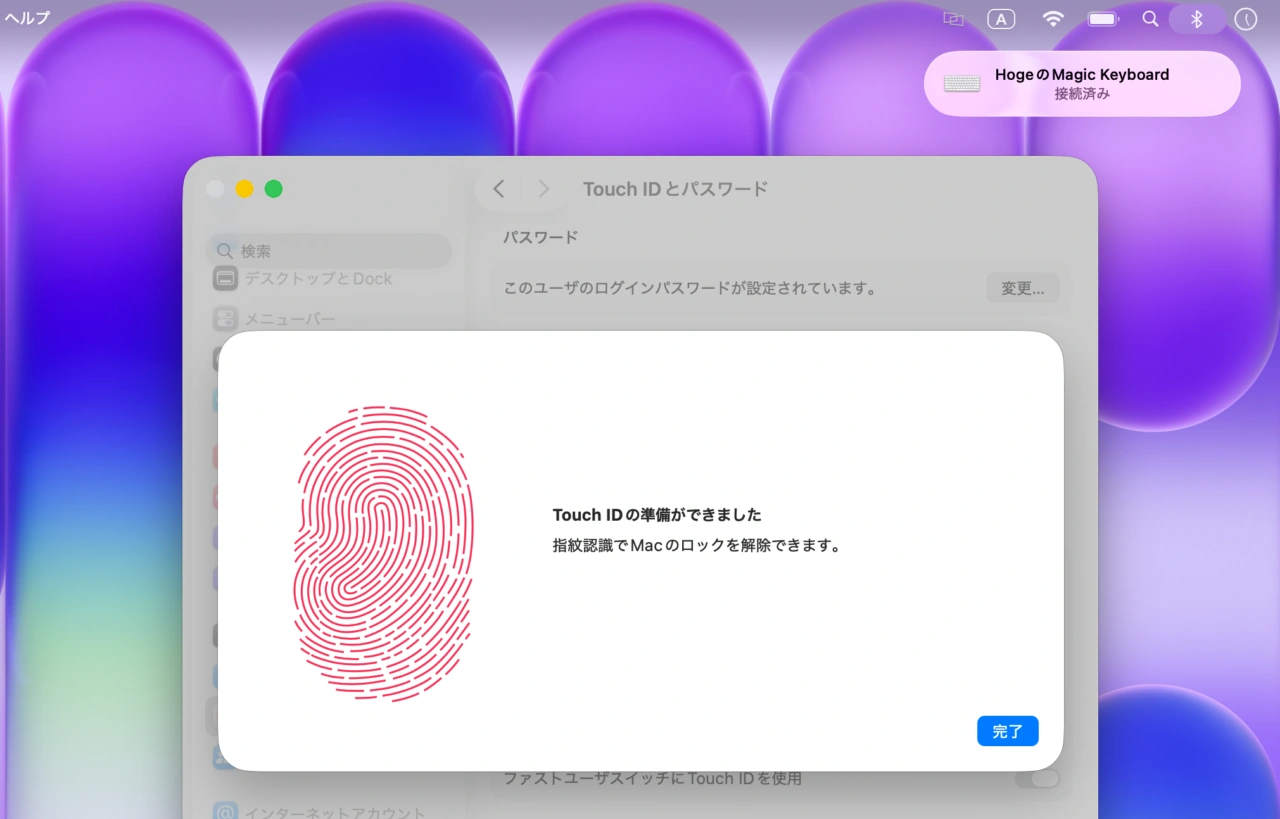
Task: Click the clock icon in menu bar
Action: coord(1245,19)
